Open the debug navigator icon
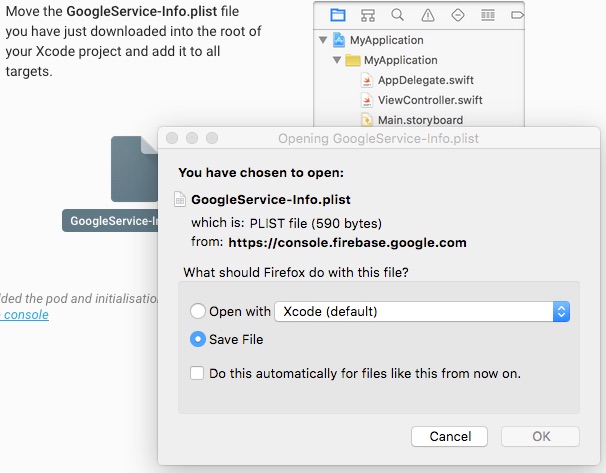This screenshot has width=606, height=473. (488, 15)
